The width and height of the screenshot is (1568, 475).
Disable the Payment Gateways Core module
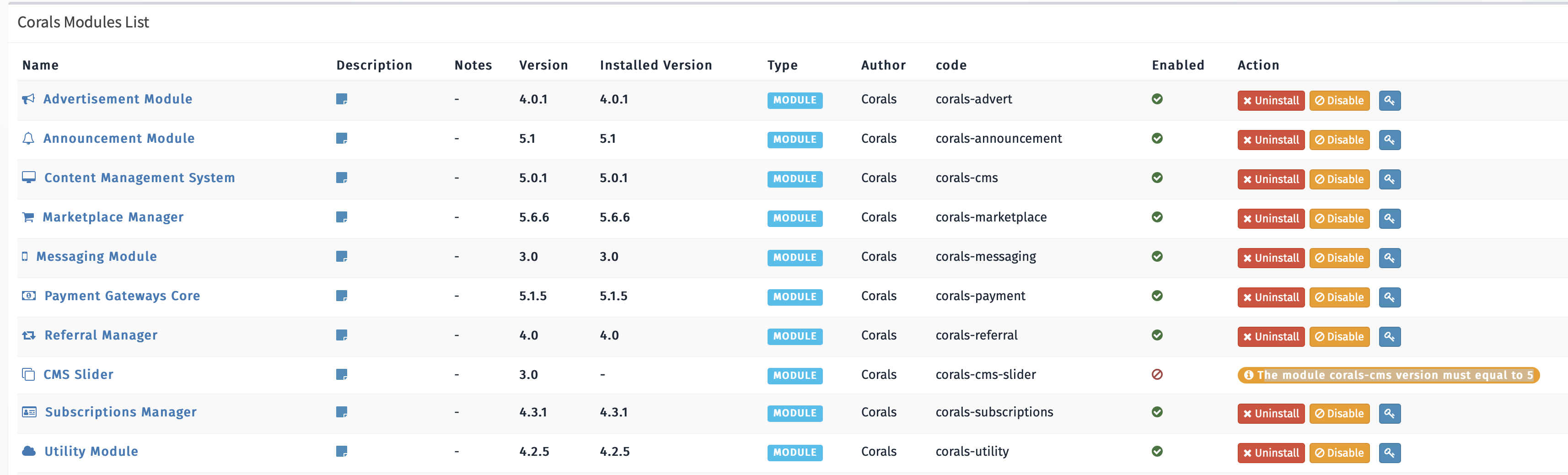[x=1339, y=297]
